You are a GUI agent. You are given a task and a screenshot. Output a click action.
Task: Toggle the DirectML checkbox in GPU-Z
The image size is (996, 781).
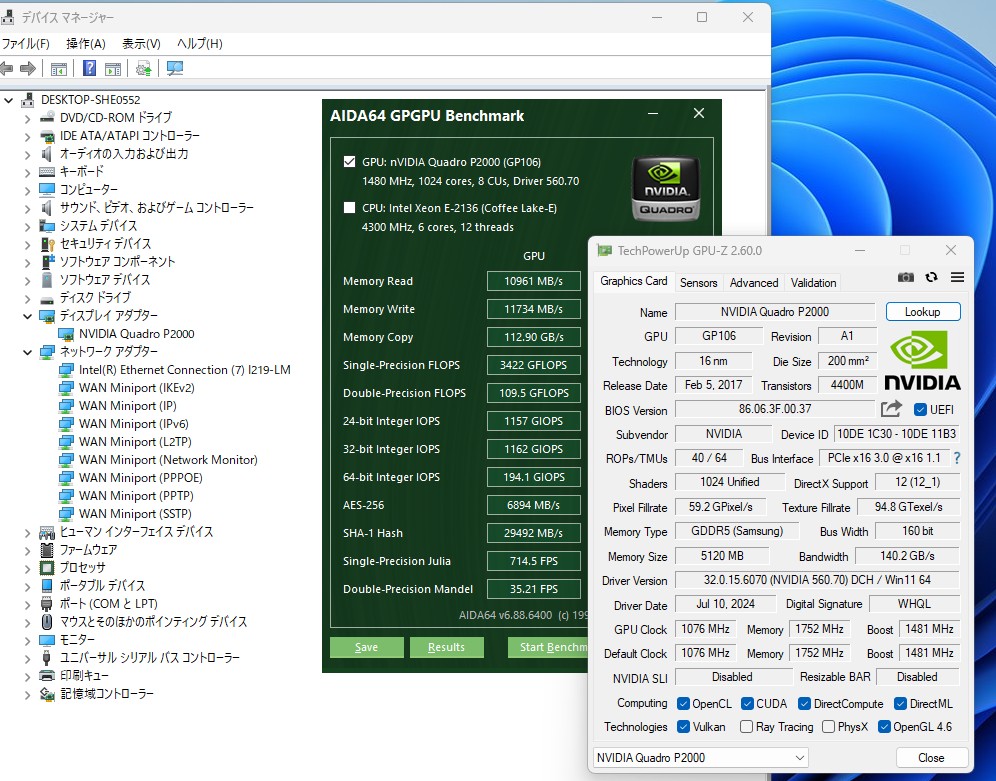click(x=900, y=704)
